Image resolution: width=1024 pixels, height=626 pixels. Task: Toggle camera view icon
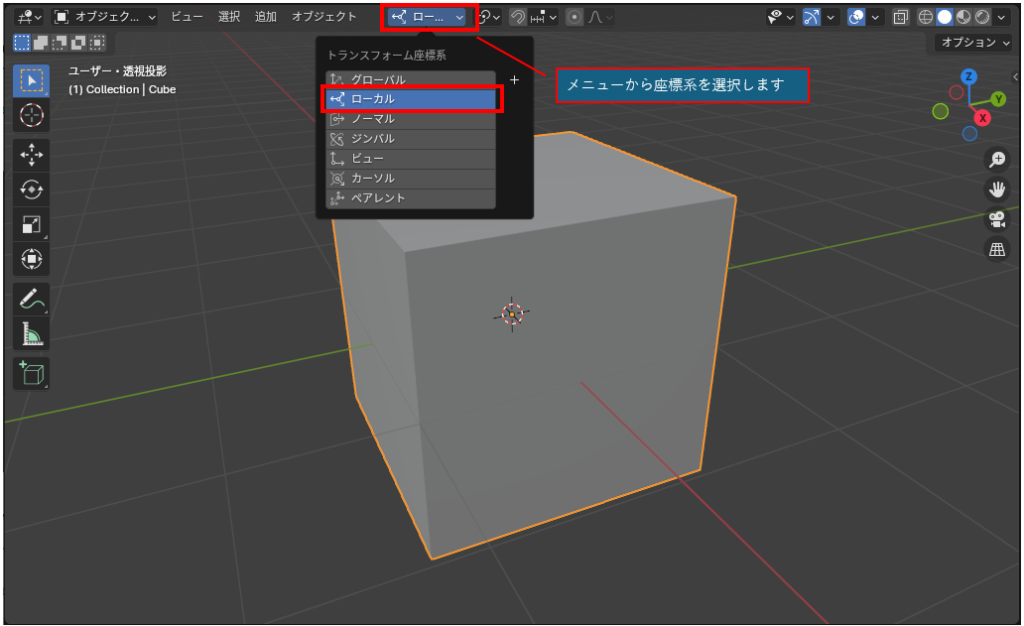997,219
